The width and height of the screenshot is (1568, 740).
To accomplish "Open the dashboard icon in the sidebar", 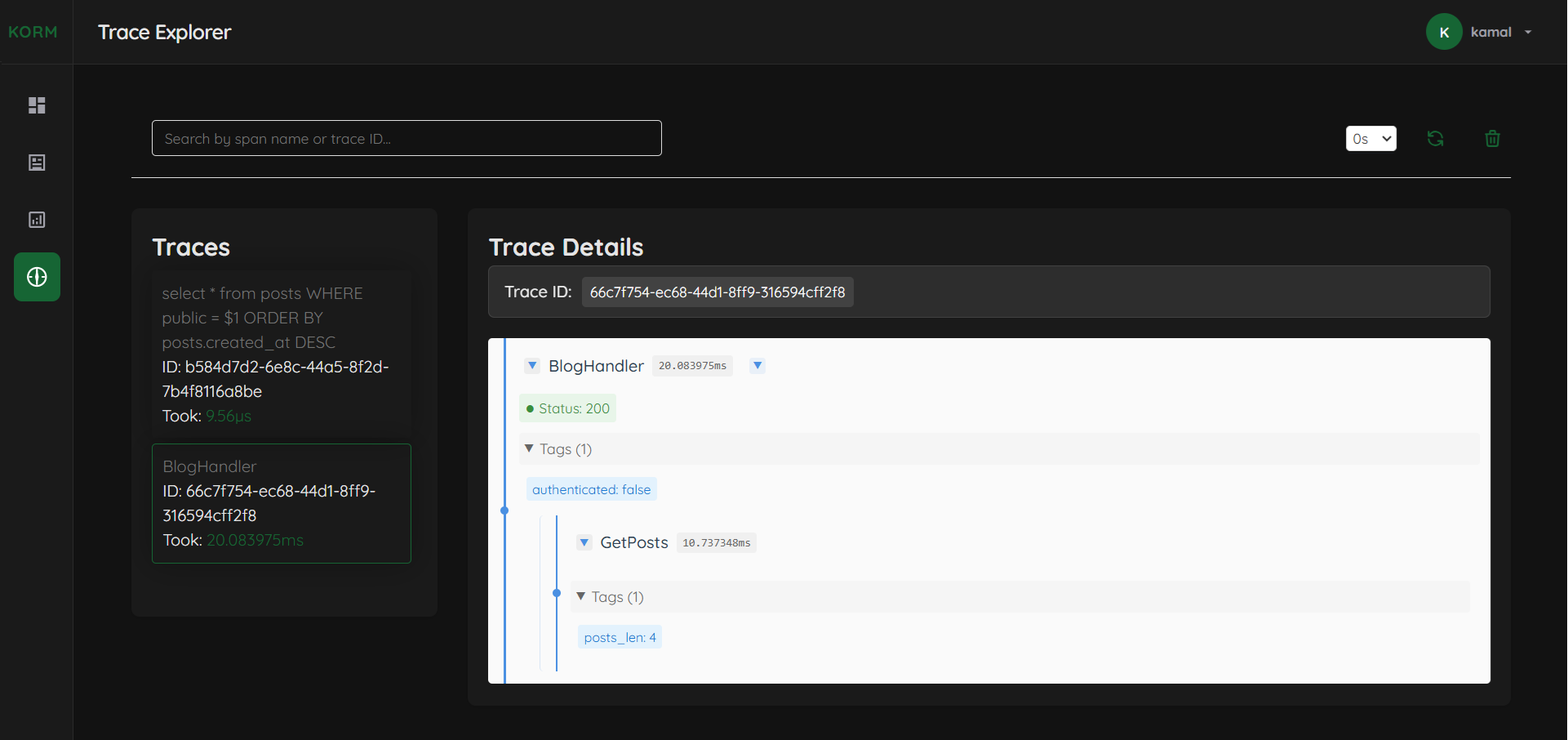I will pyautogui.click(x=37, y=105).
